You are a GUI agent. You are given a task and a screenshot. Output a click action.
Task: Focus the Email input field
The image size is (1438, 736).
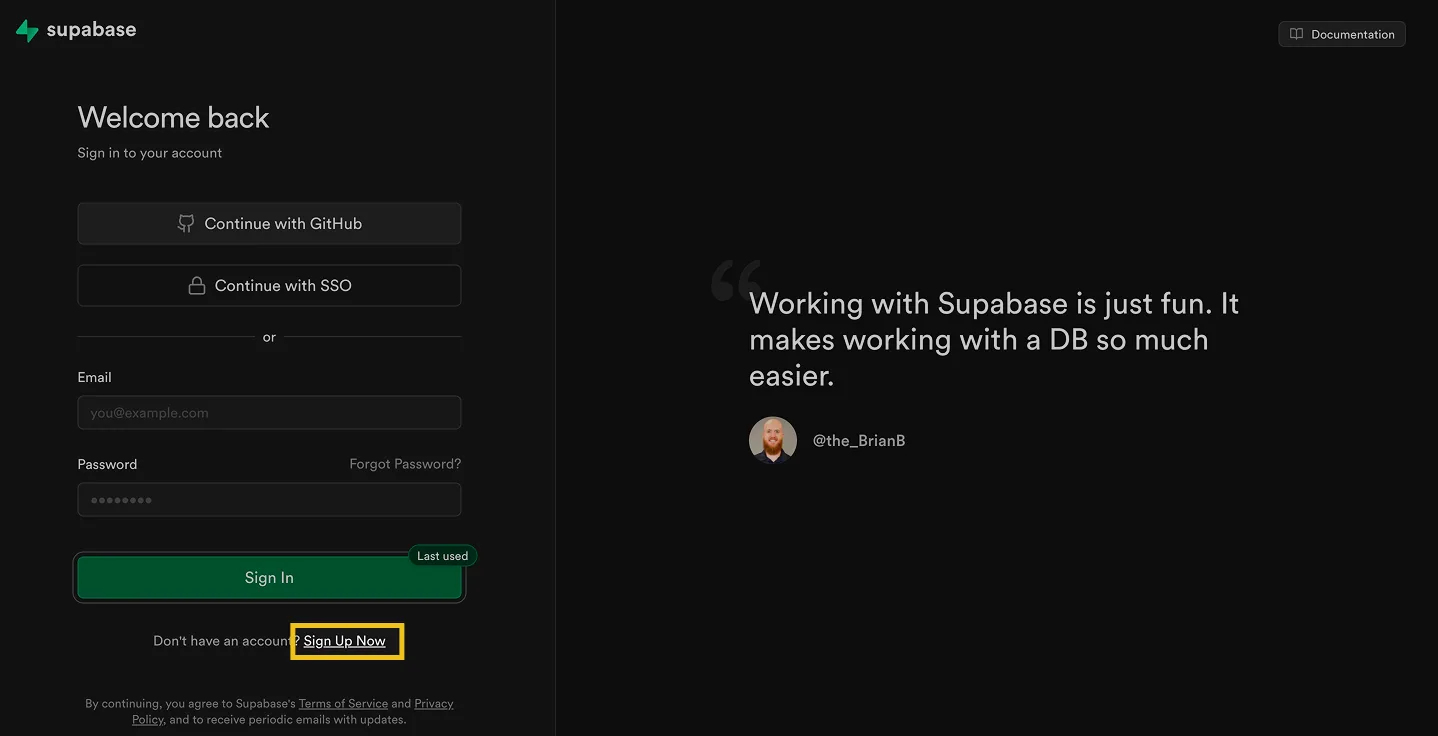click(x=269, y=413)
